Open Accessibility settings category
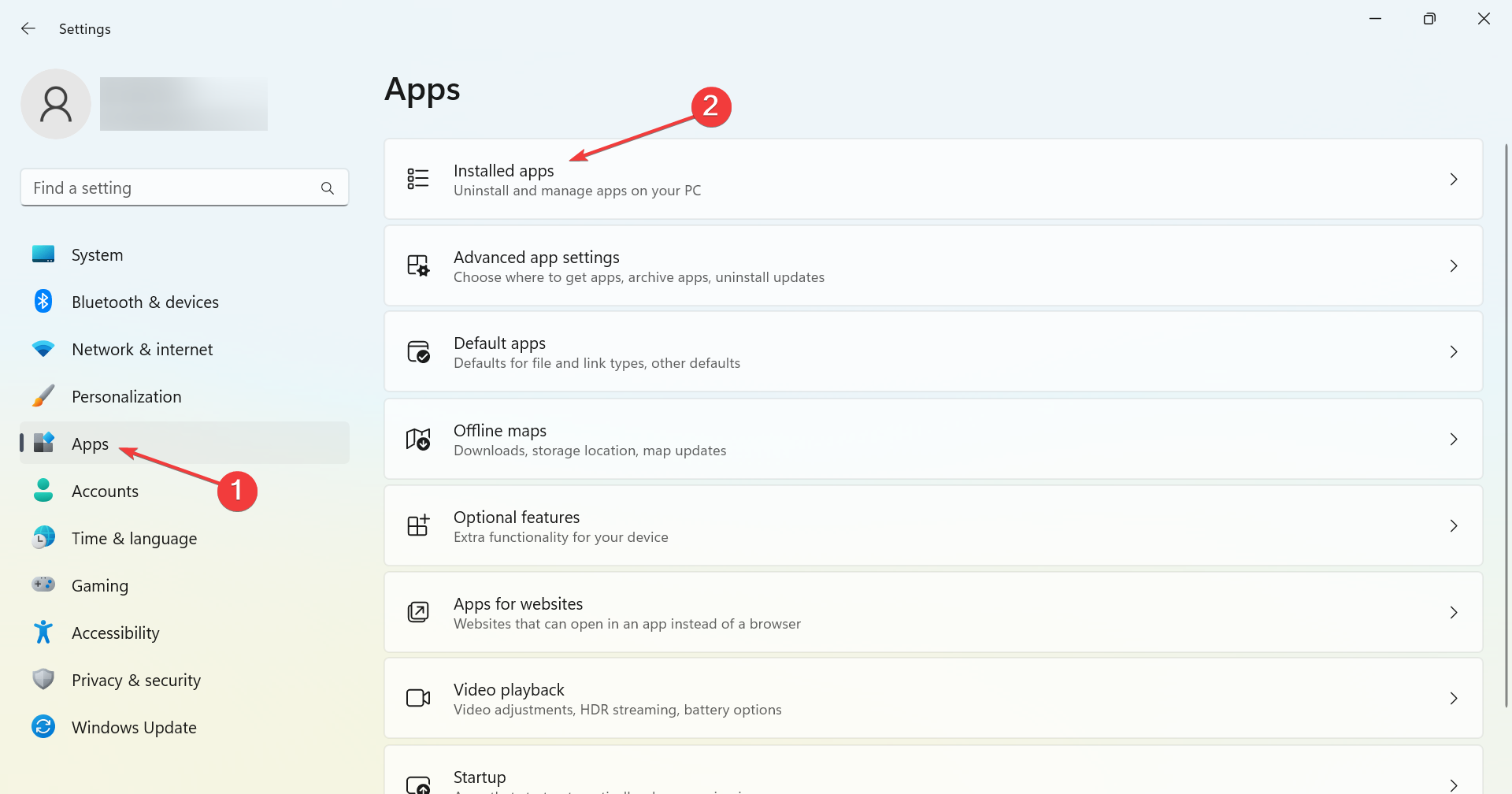1512x794 pixels. [x=184, y=633]
